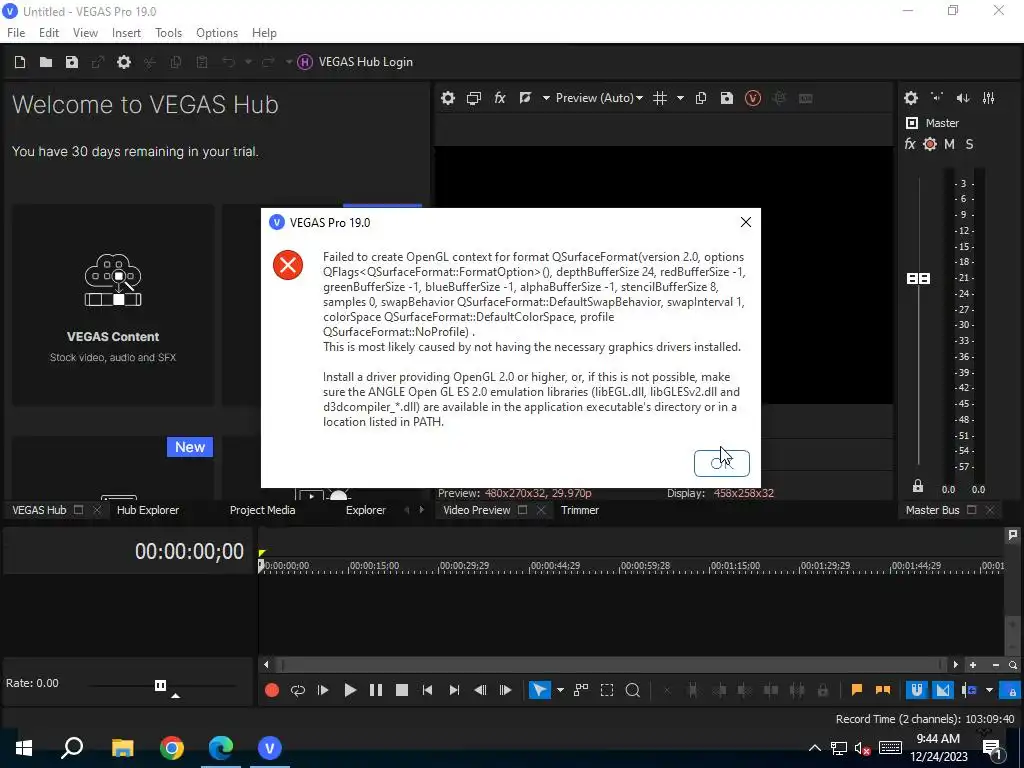The image size is (1024, 768).
Task: Select the Zoom Edit tool
Action: 633,690
